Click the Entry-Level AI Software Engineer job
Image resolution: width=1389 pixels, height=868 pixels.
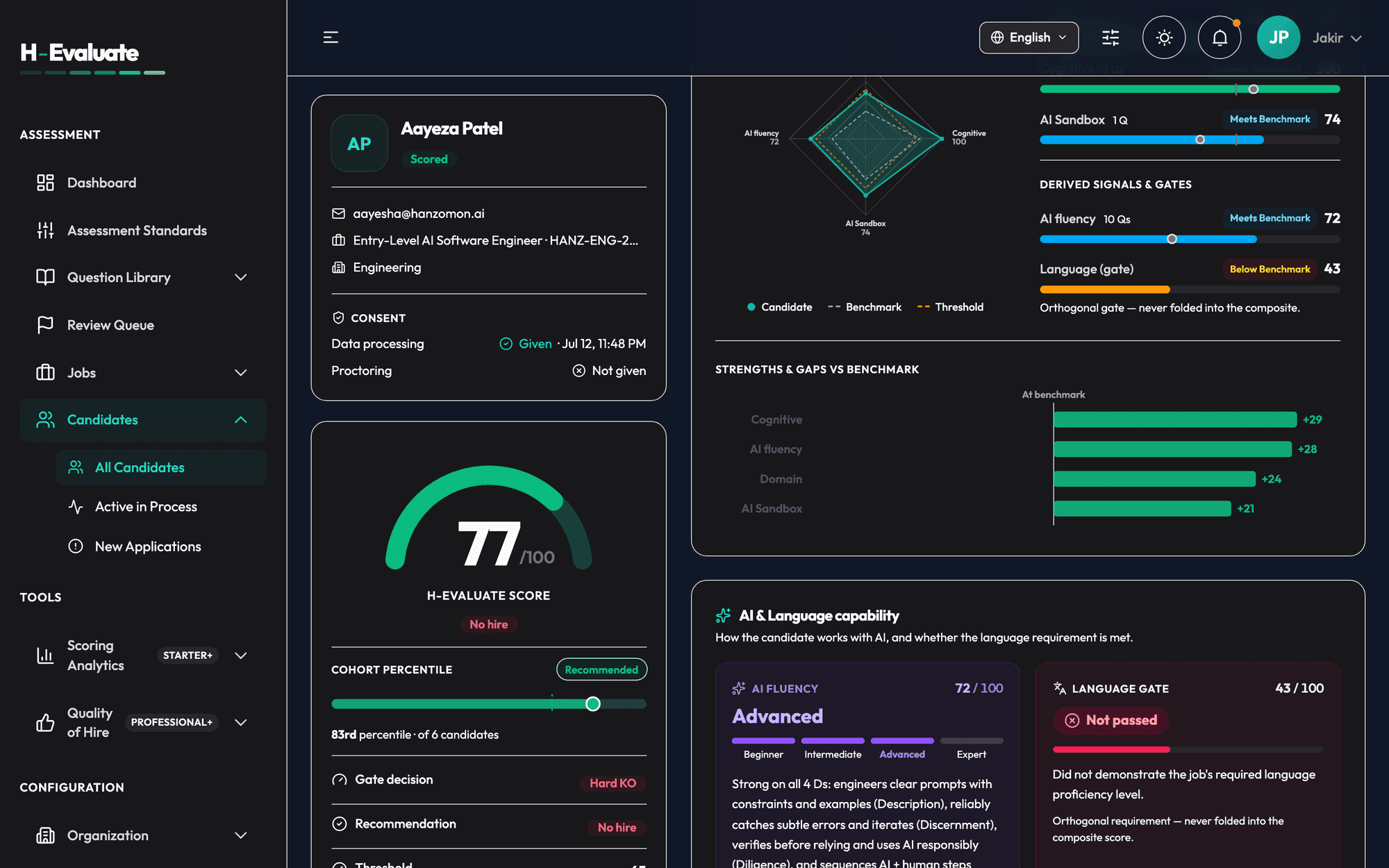[496, 240]
